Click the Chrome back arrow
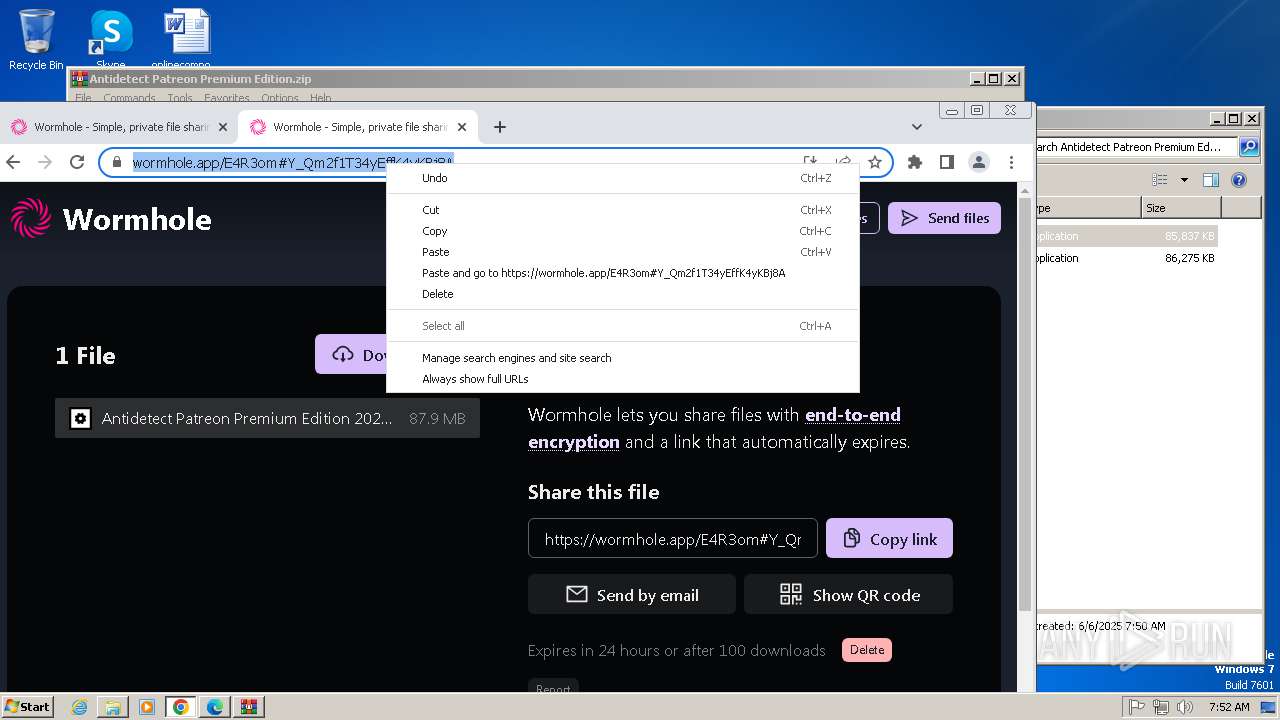 pos(13,162)
